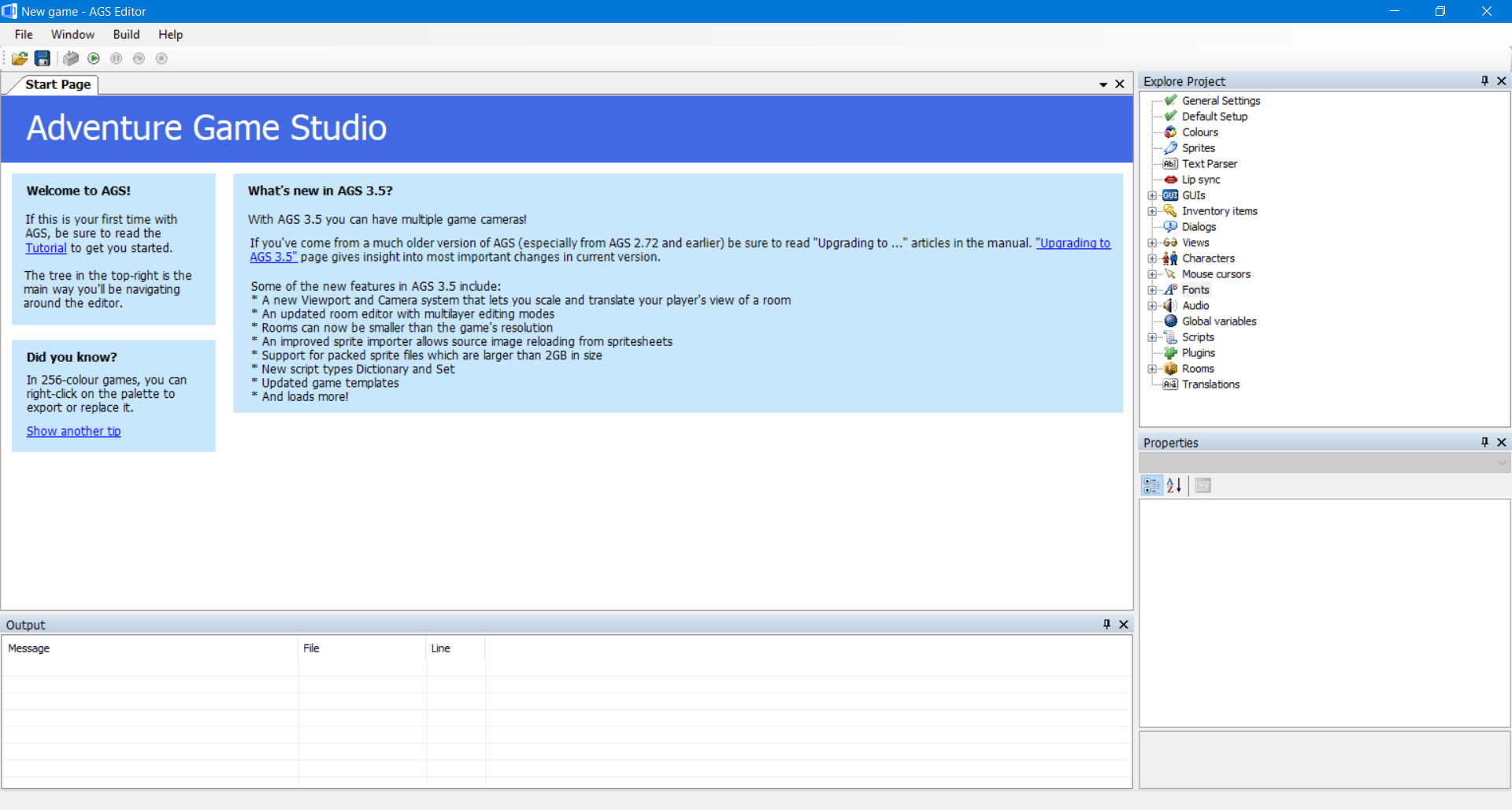Select the Views glasses icon
This screenshot has height=810, width=1512.
pos(1171,242)
